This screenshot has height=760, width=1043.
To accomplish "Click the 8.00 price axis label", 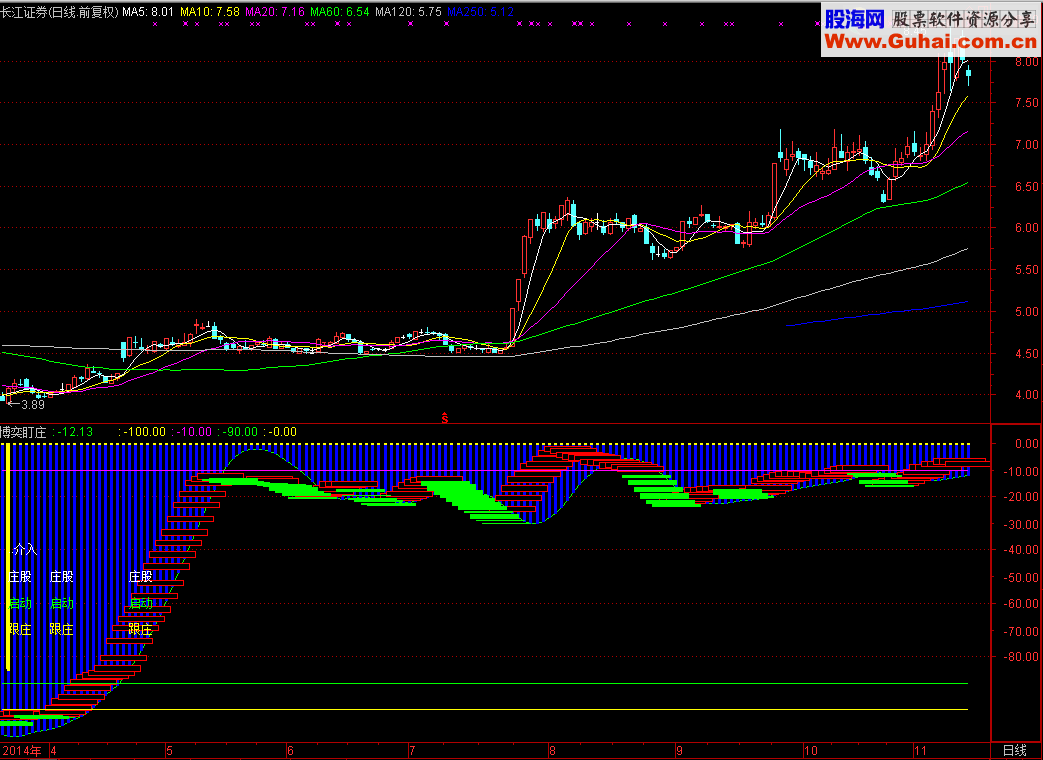I will point(1027,62).
